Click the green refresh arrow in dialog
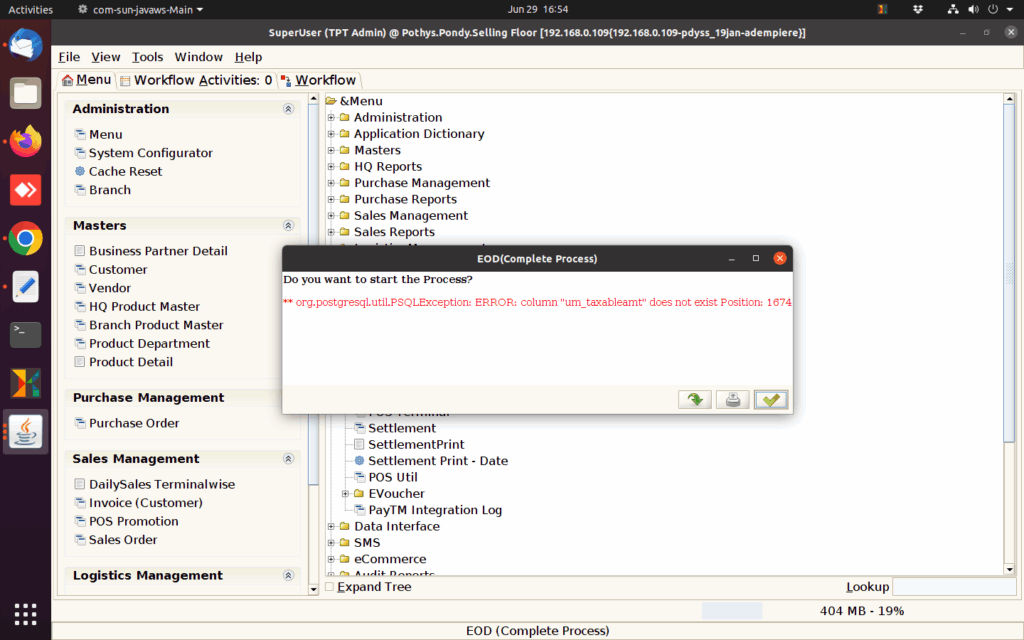Viewport: 1024px width, 640px height. (x=695, y=400)
